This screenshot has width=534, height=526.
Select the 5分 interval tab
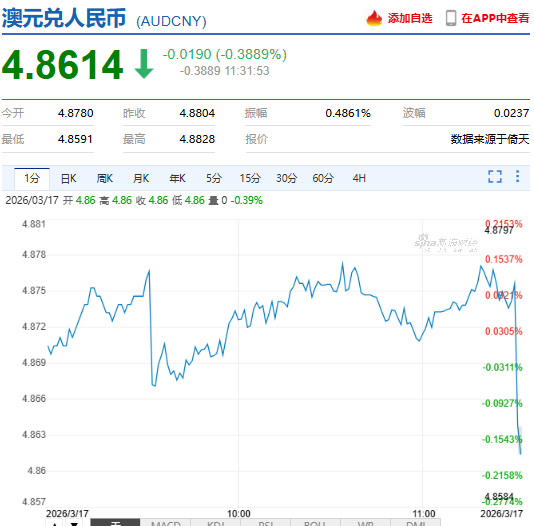click(214, 178)
